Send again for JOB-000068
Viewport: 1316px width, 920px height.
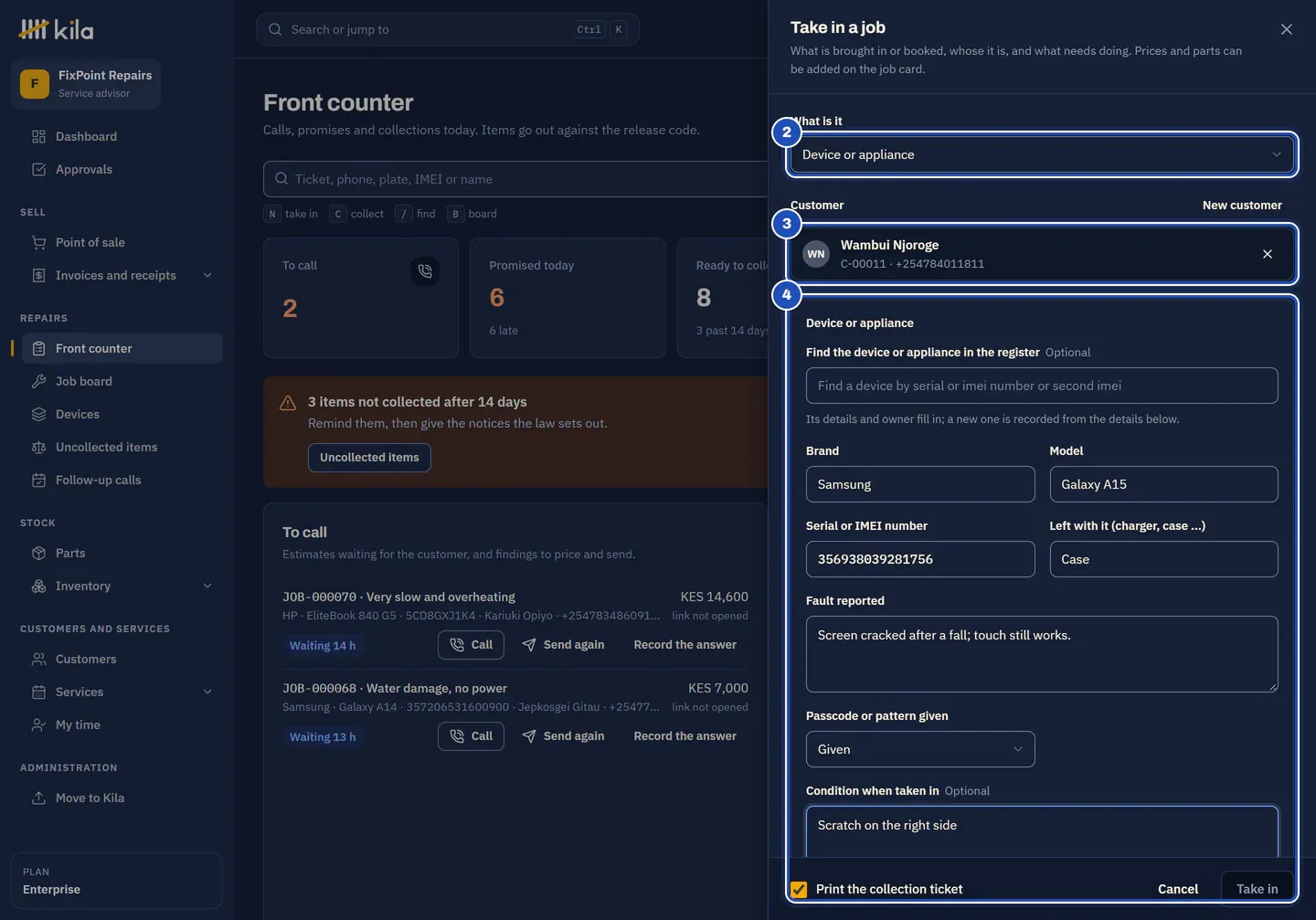[563, 735]
